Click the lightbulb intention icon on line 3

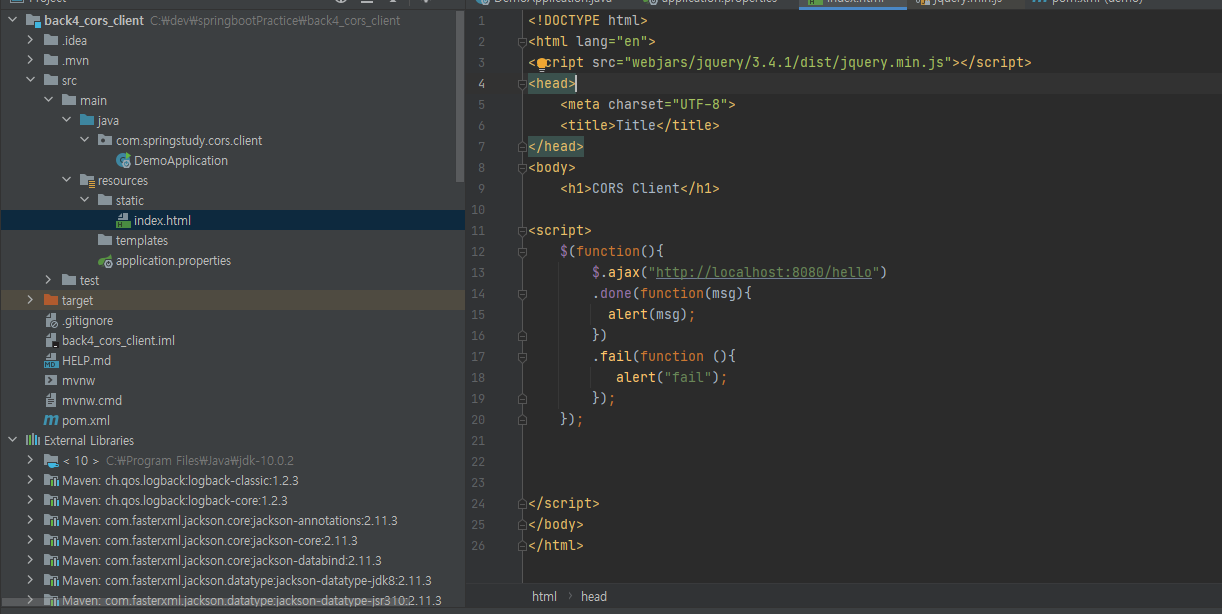point(543,63)
